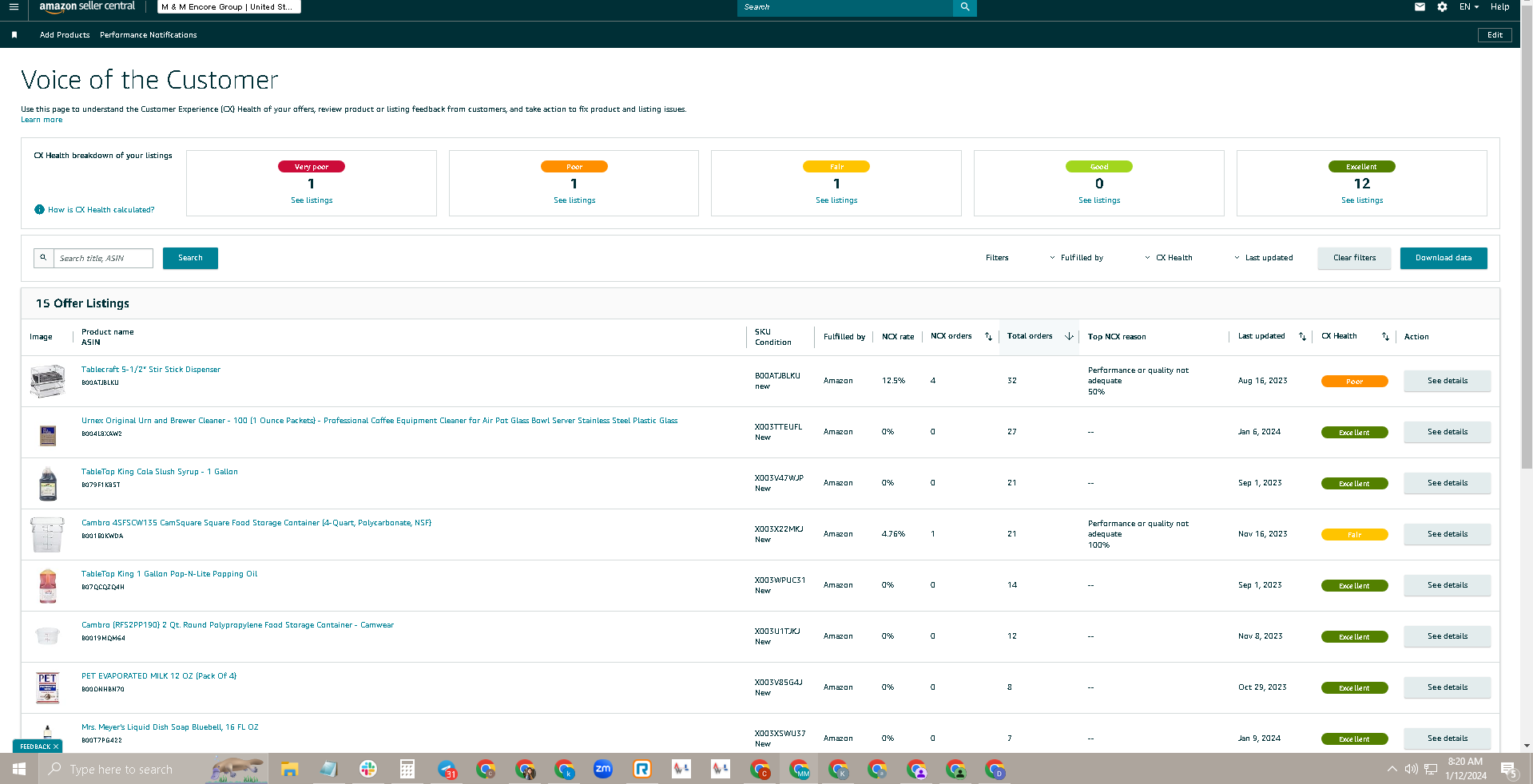This screenshot has height=784, width=1533.
Task: Open the hamburger navigation menu
Action: tap(14, 7)
